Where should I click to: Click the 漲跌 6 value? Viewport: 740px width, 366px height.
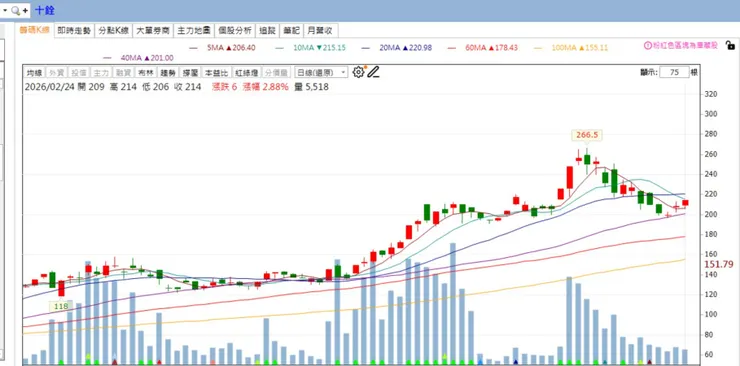(224, 87)
